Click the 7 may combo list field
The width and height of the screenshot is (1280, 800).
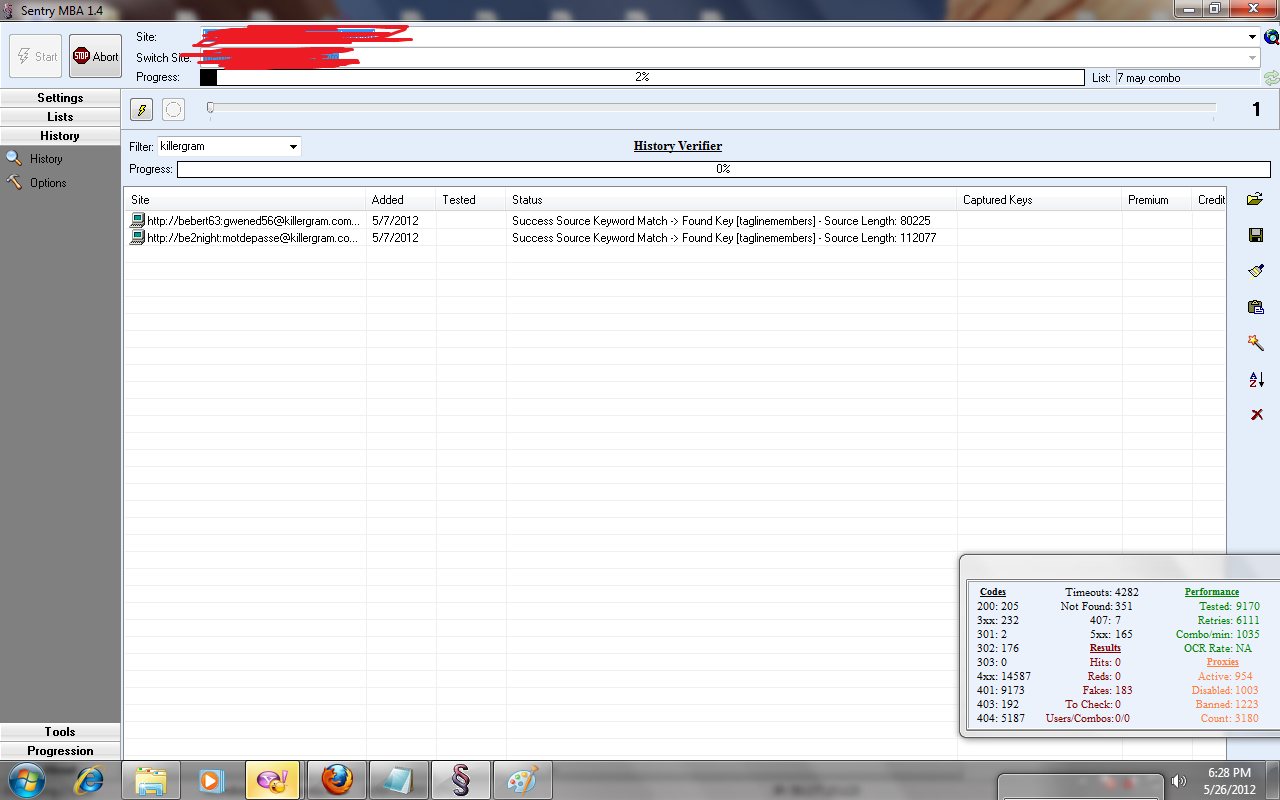coord(1187,78)
